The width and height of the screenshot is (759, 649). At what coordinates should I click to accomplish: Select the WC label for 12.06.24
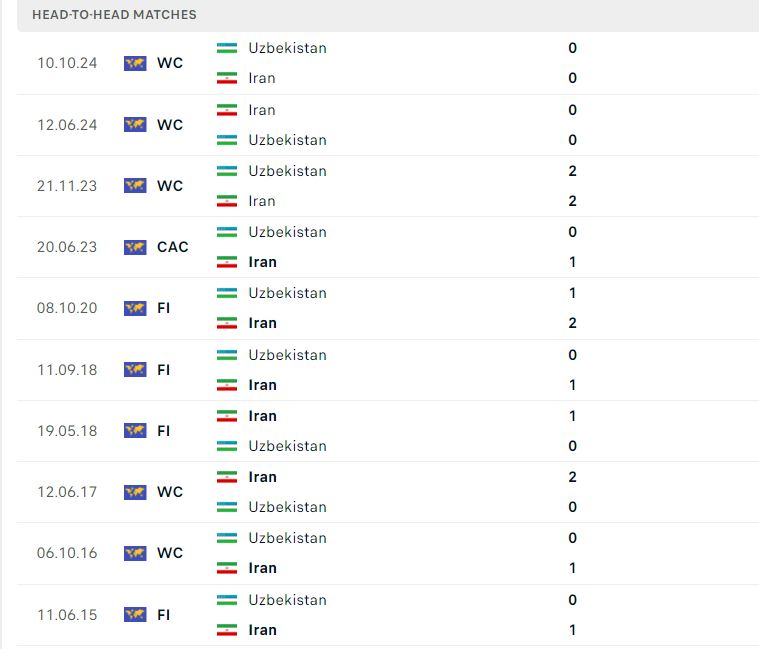click(170, 125)
